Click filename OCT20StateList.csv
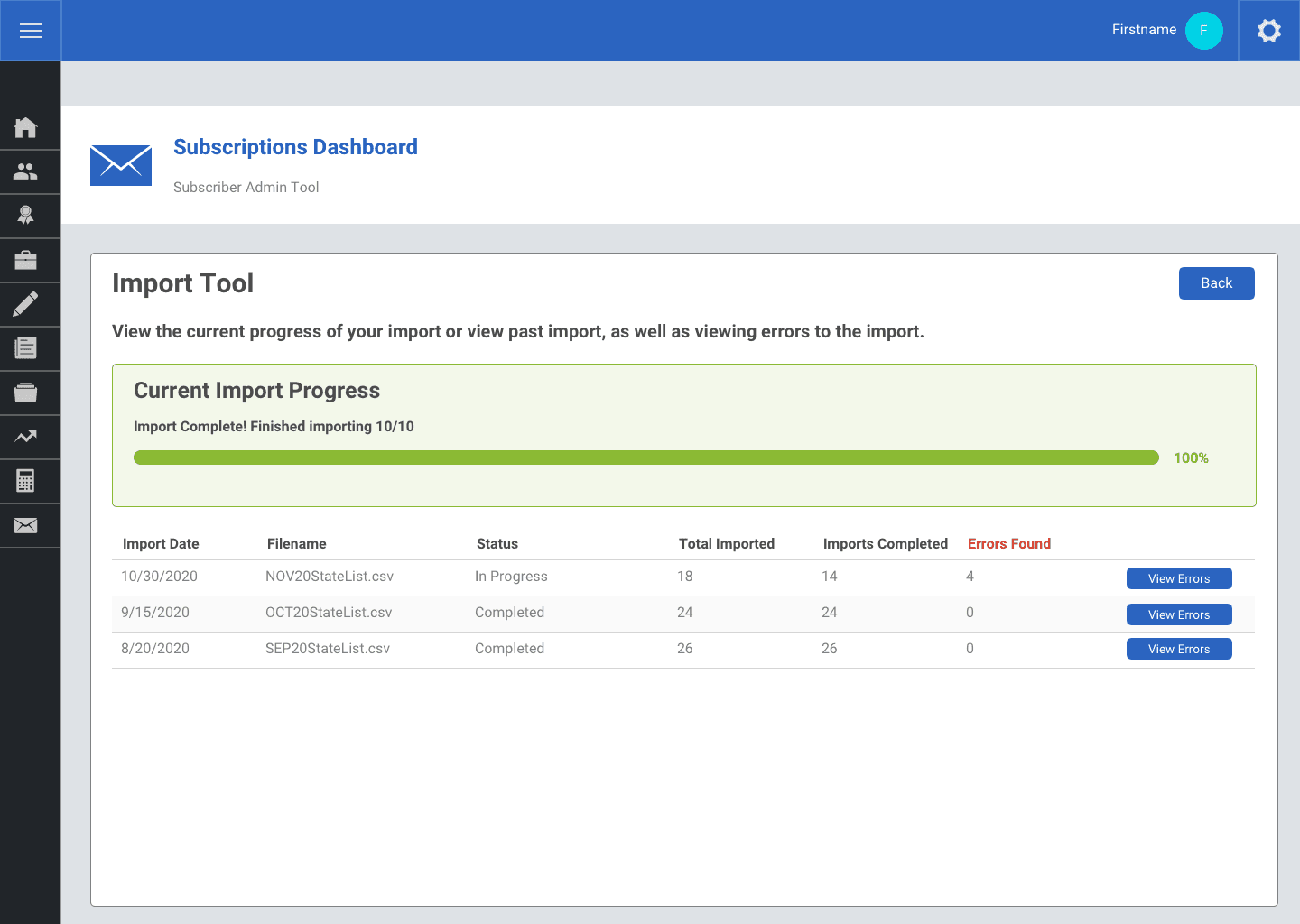The image size is (1300, 924). [329, 613]
